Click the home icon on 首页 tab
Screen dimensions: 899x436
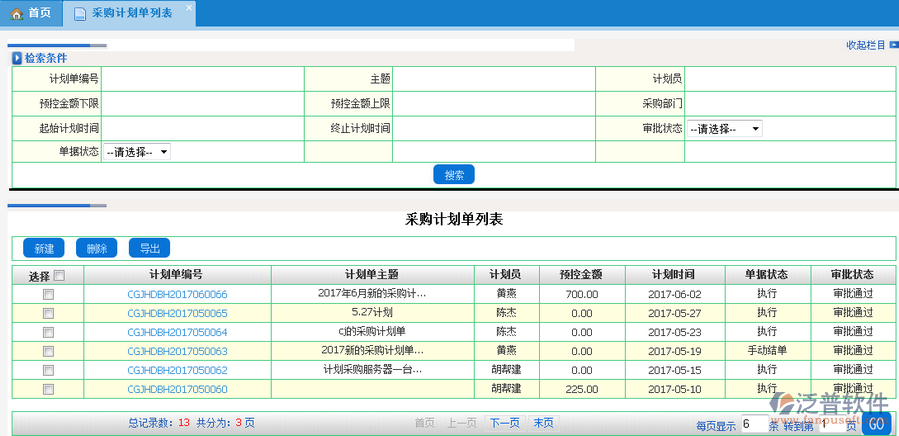16,14
